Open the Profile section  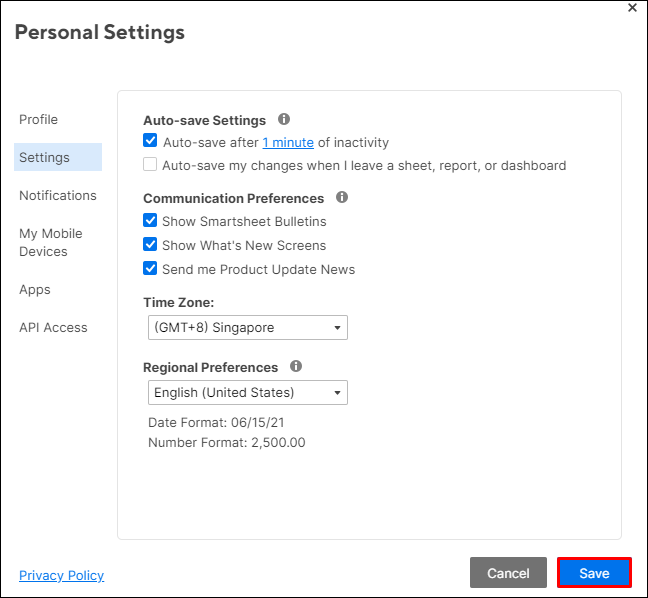(39, 119)
